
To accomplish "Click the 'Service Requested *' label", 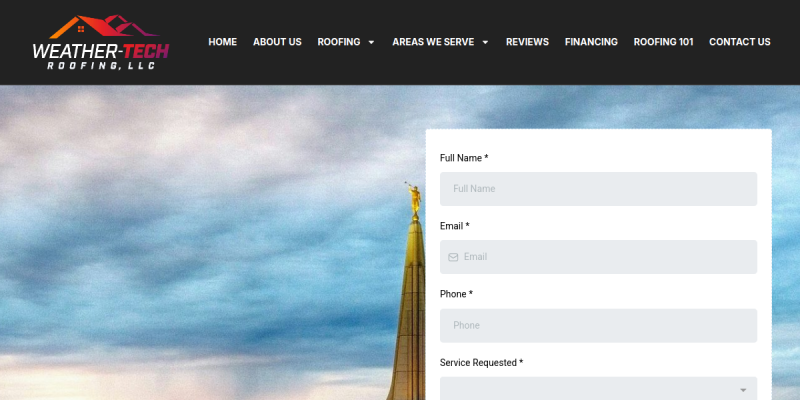I will click(x=481, y=362).
